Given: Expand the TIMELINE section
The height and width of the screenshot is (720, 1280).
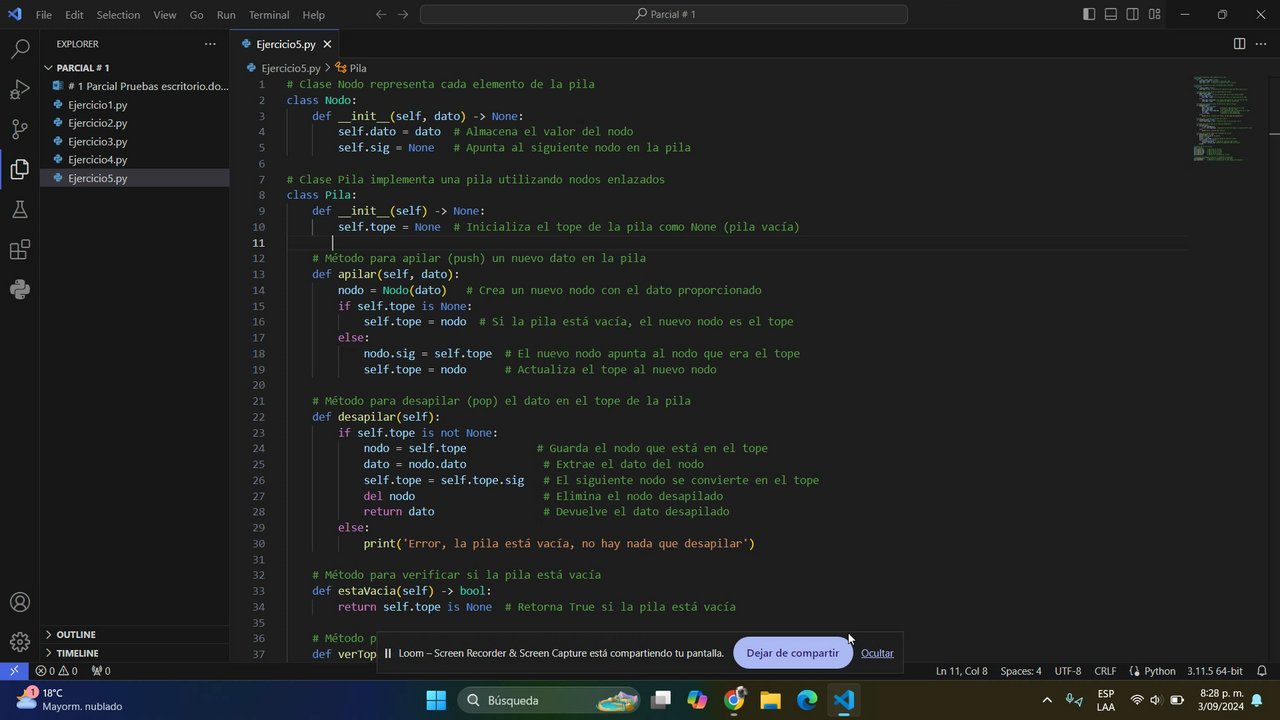Looking at the screenshot, I should click(77, 653).
